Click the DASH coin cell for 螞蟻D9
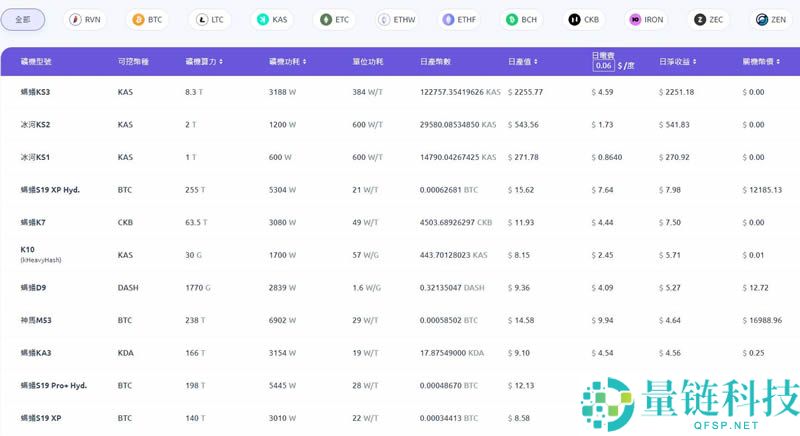 pos(128,288)
